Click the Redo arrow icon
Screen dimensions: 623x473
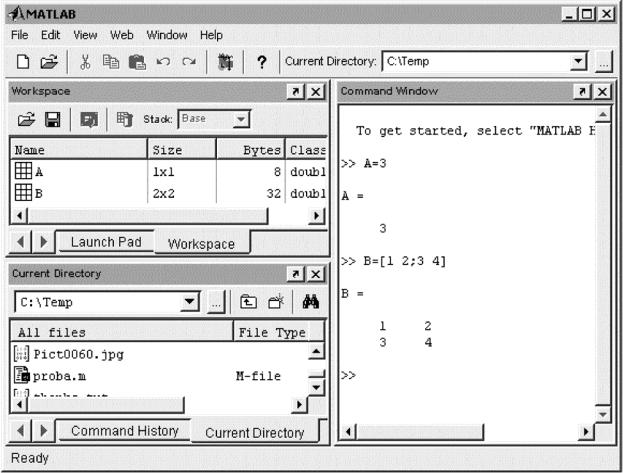coord(189,62)
